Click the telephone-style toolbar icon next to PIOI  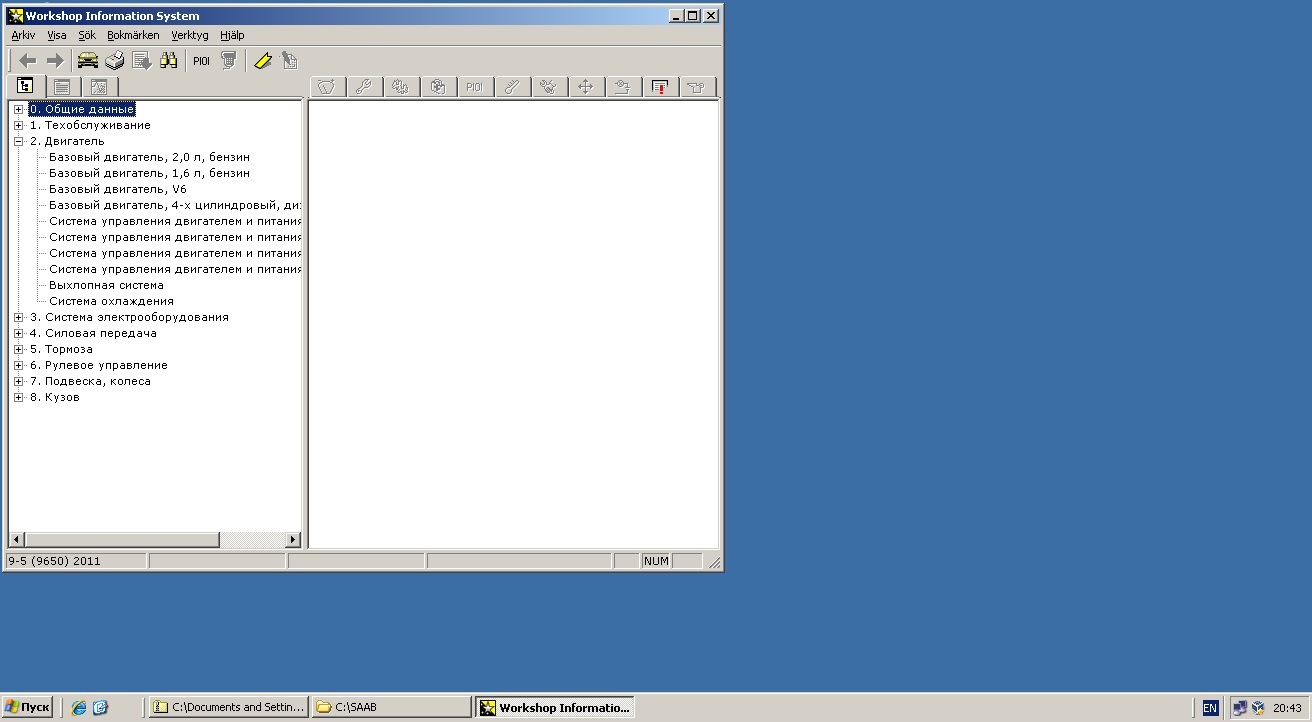(x=229, y=61)
